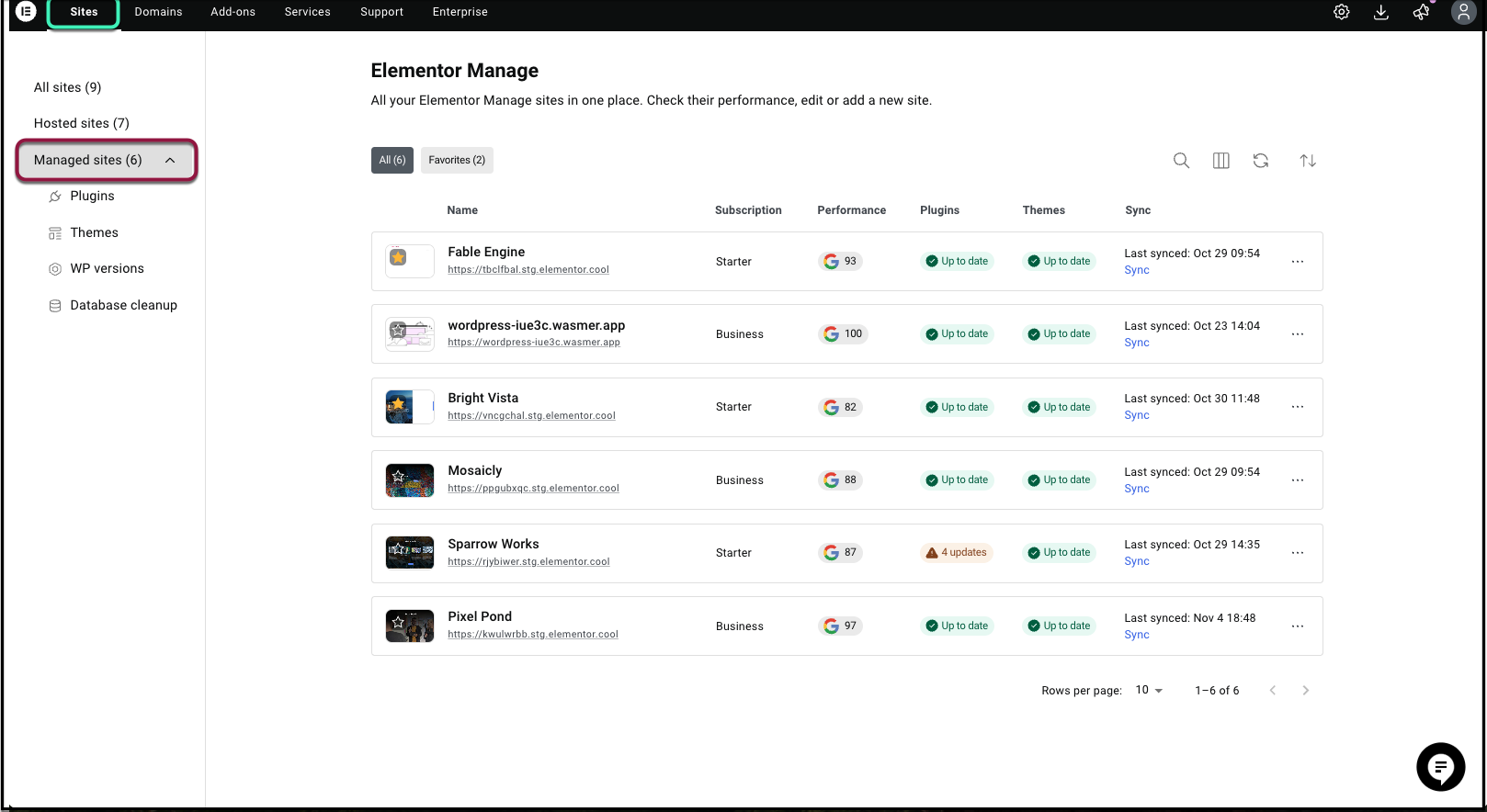Toggle favorite star on Fable Engine

pos(398,257)
